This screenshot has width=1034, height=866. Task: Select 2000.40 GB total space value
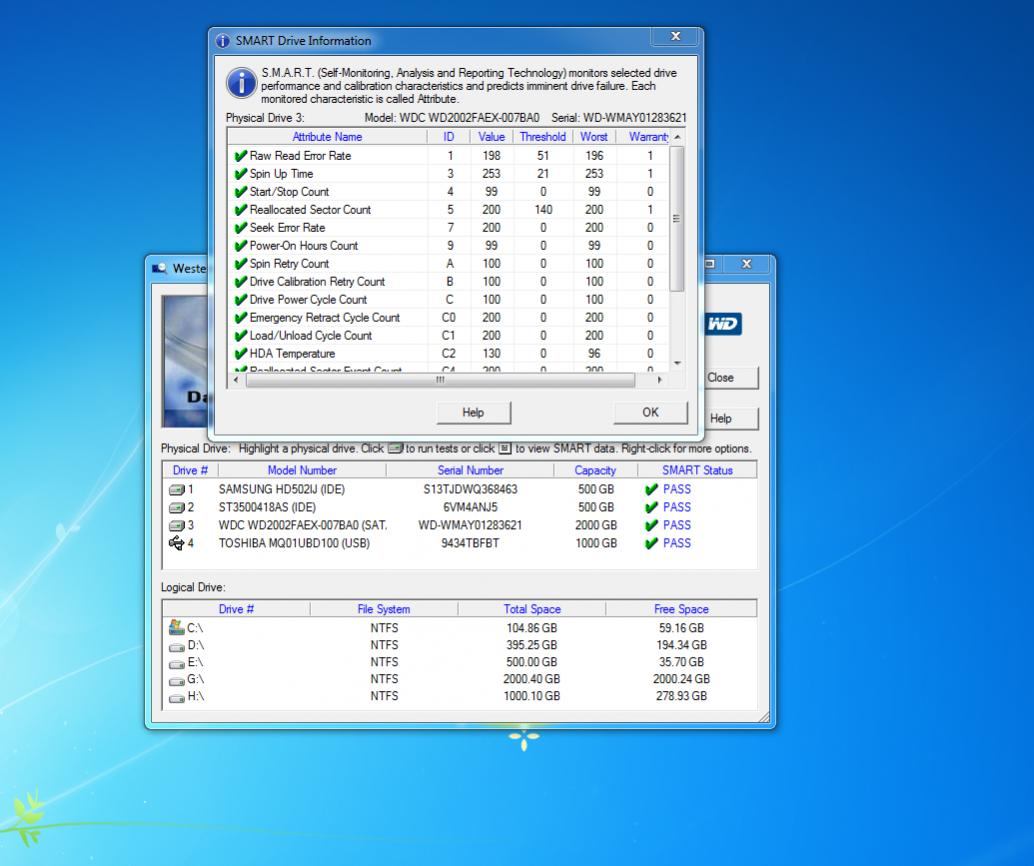pos(532,679)
